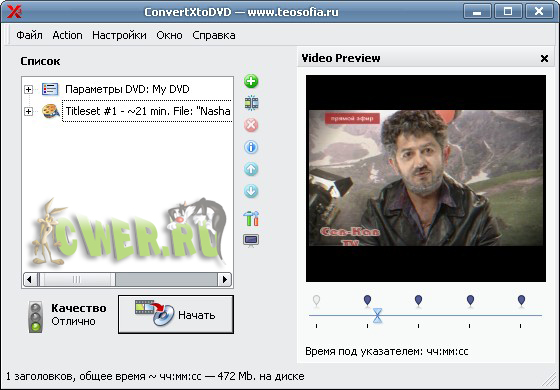
Task: Open the tools settings hammer icon
Action: point(251,218)
